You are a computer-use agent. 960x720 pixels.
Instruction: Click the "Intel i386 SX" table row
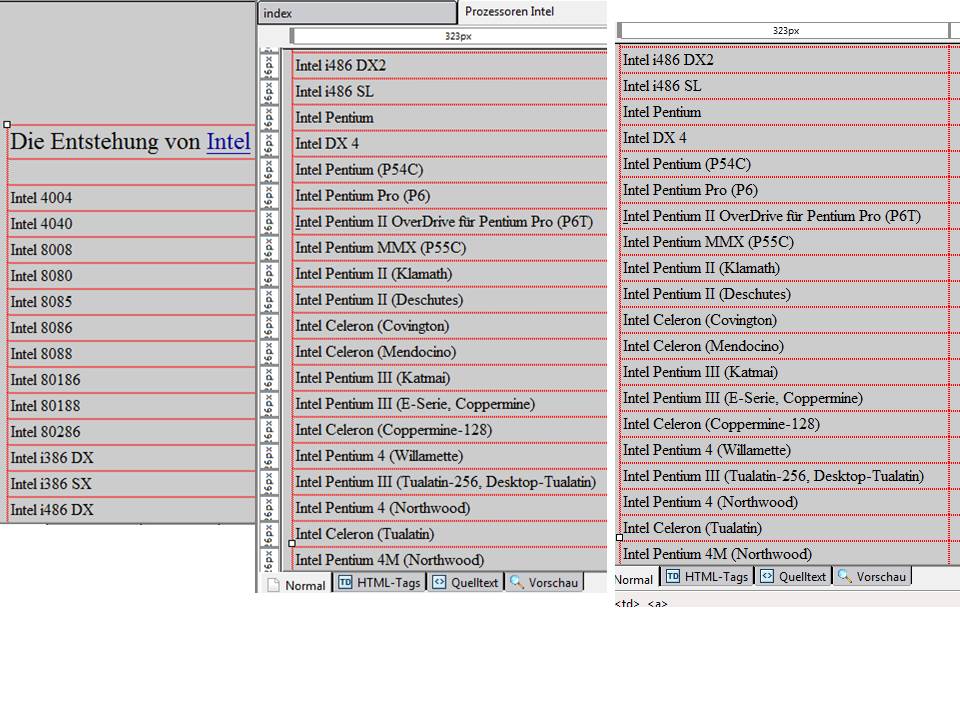tap(131, 484)
